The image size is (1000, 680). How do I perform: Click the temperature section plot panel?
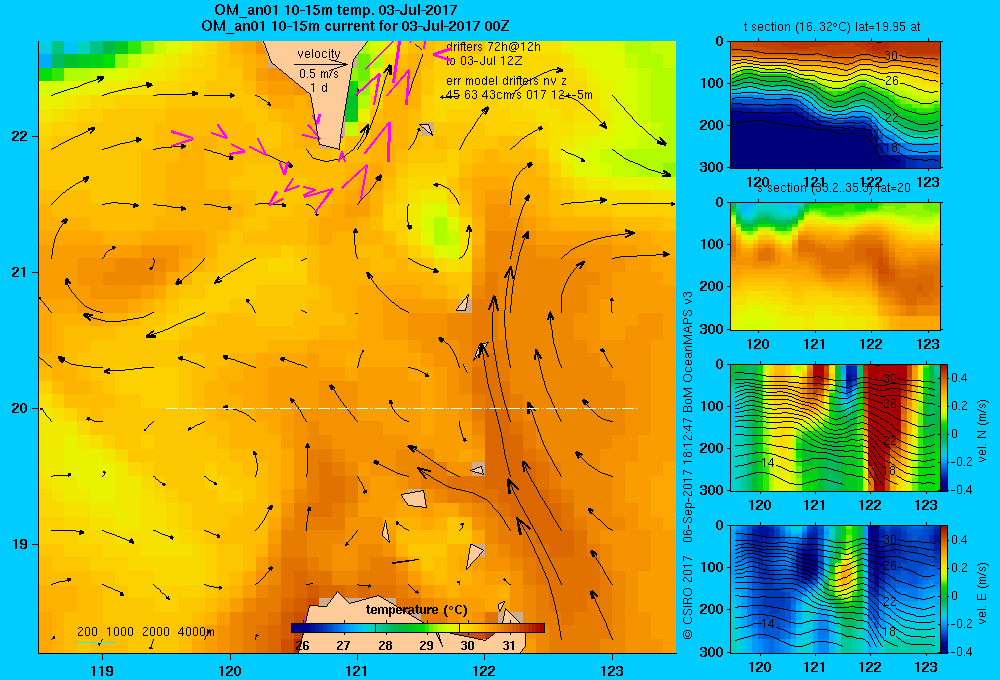click(835, 105)
